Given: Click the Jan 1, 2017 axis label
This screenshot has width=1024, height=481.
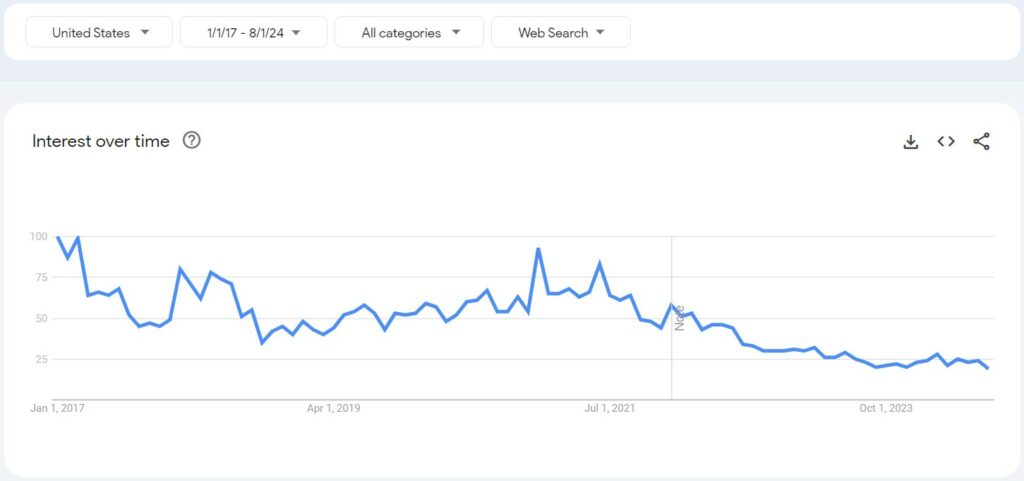Looking at the screenshot, I should (57, 409).
